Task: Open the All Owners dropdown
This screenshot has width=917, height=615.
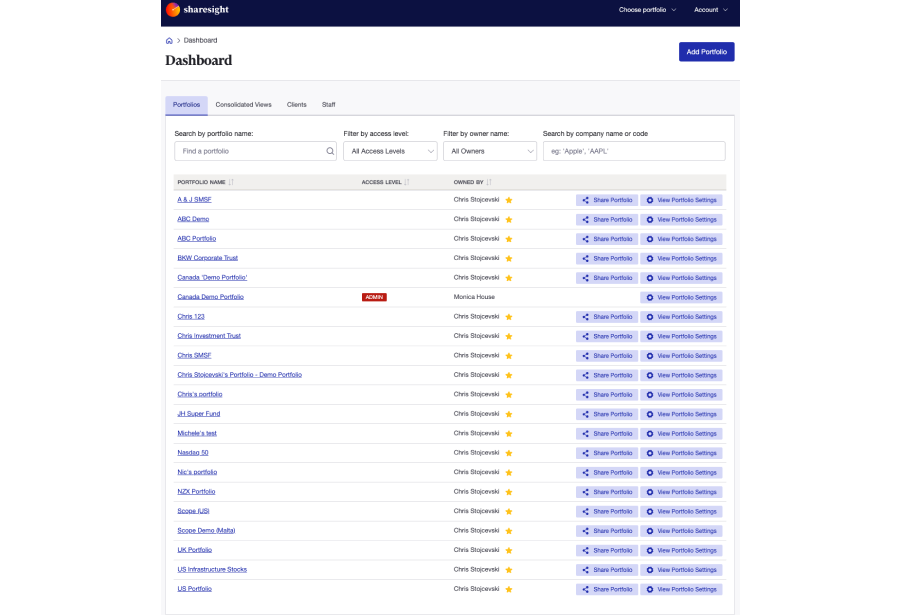Action: click(x=489, y=150)
